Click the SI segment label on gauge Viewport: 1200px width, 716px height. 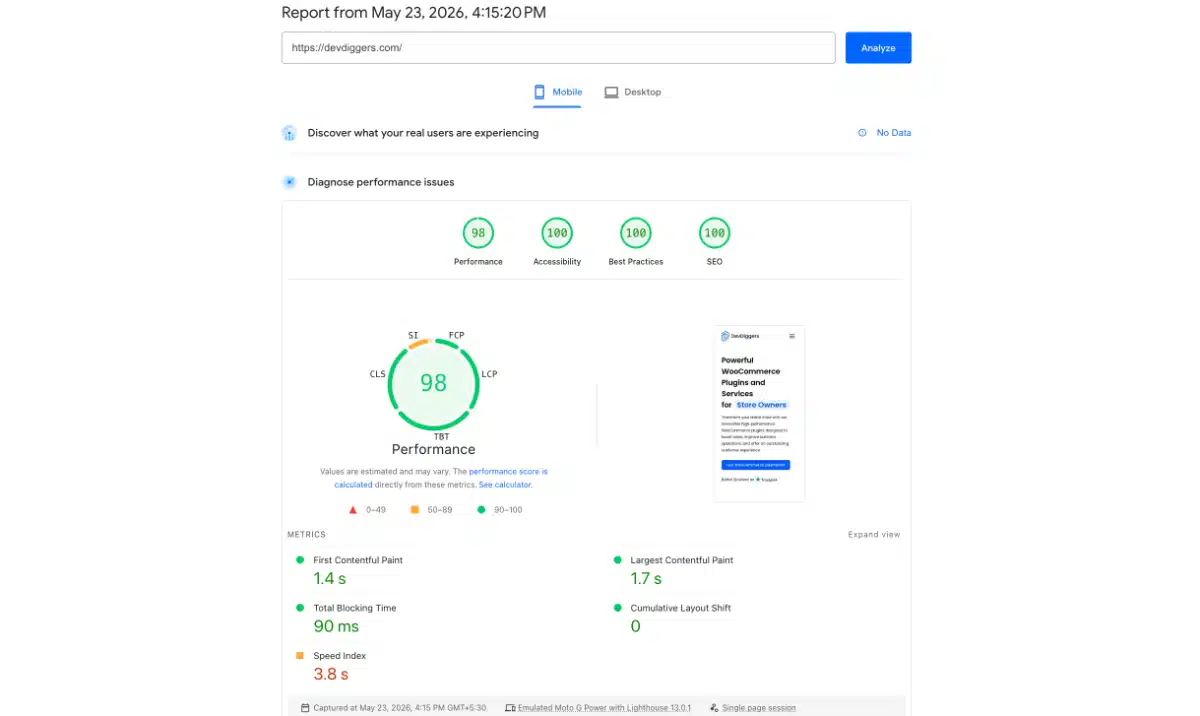click(x=413, y=335)
